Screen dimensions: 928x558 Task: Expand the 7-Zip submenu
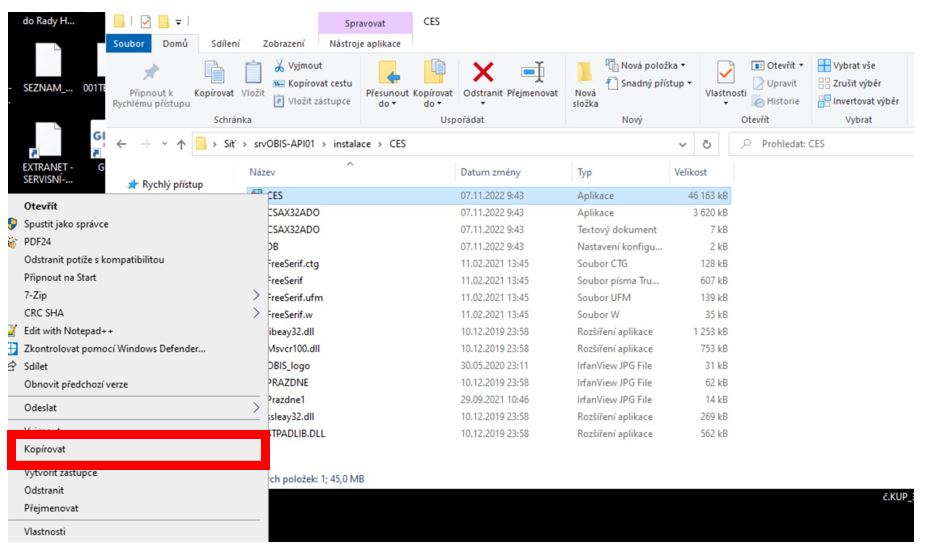point(136,294)
